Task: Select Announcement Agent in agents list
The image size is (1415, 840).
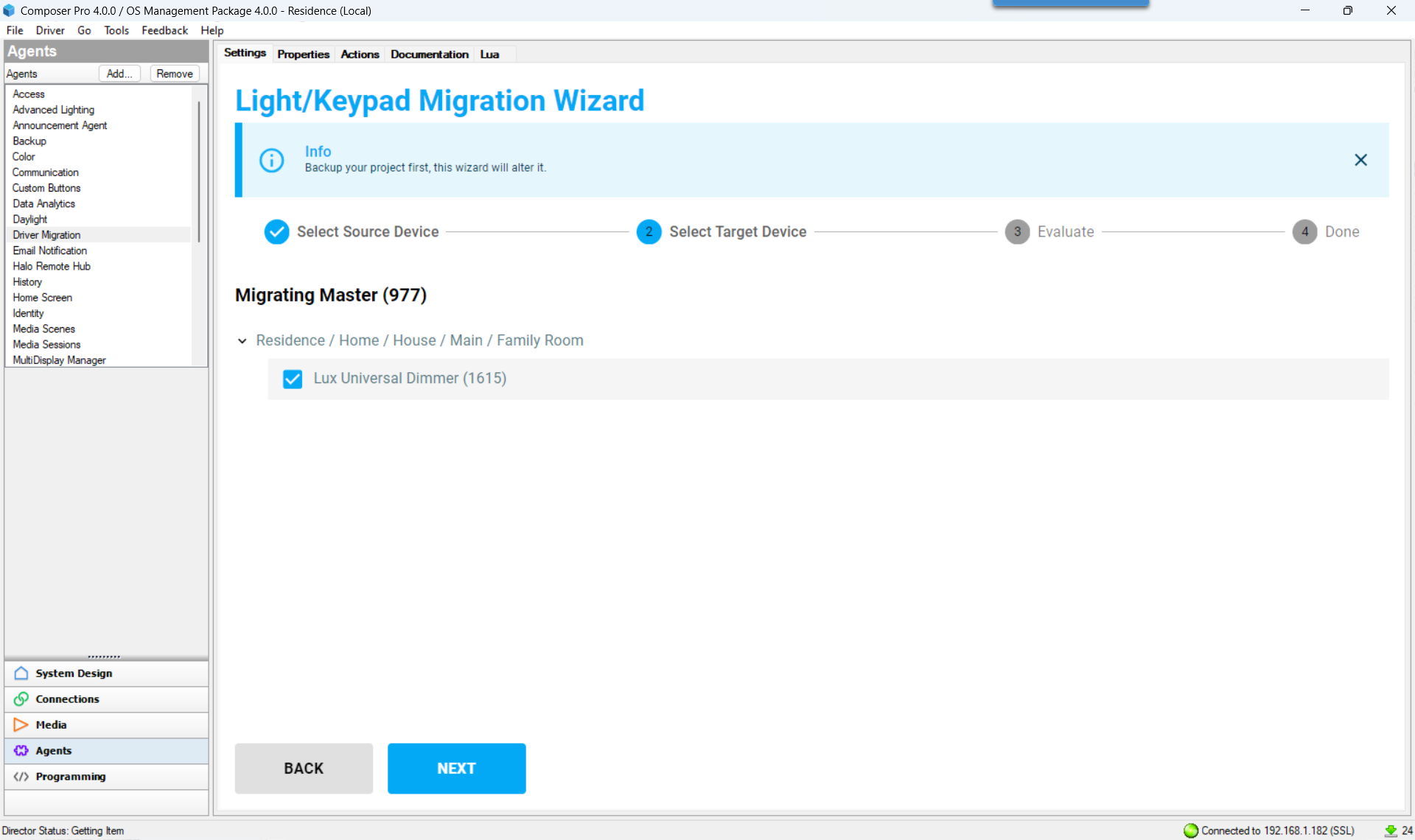Action: click(x=60, y=125)
